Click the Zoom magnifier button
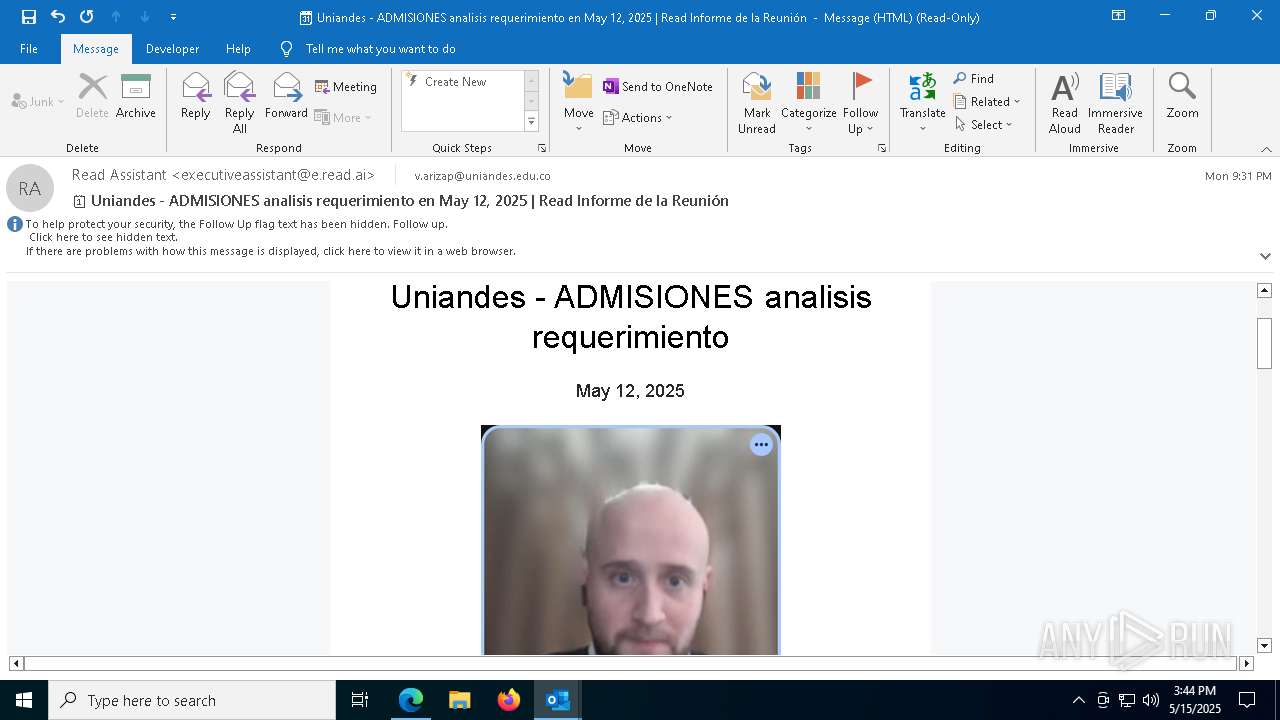The width and height of the screenshot is (1280, 720). 1182,97
